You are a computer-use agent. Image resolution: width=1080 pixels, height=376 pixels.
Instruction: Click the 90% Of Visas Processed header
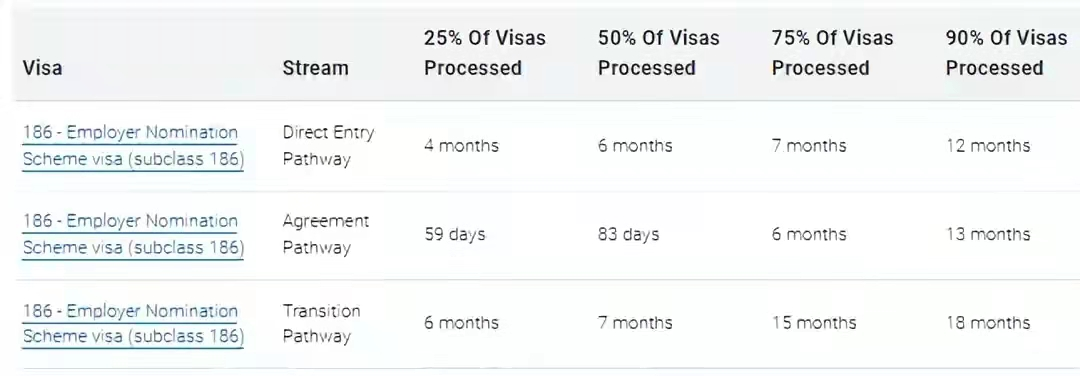1006,53
